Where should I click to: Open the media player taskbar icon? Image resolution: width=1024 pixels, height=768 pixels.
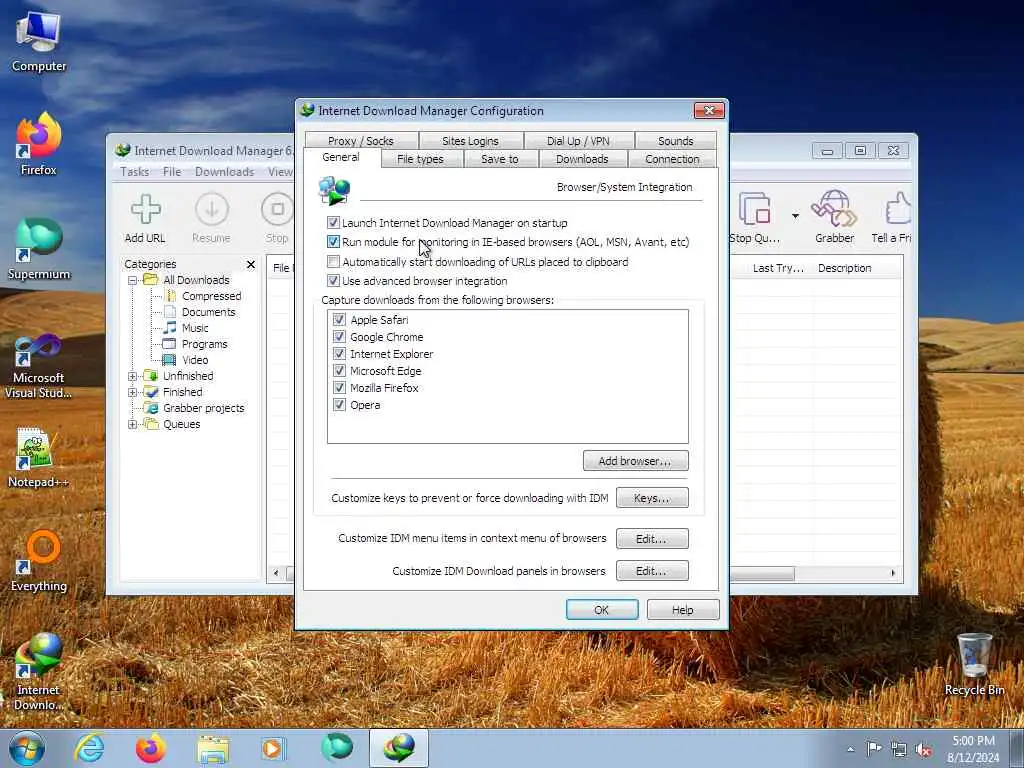click(x=272, y=749)
